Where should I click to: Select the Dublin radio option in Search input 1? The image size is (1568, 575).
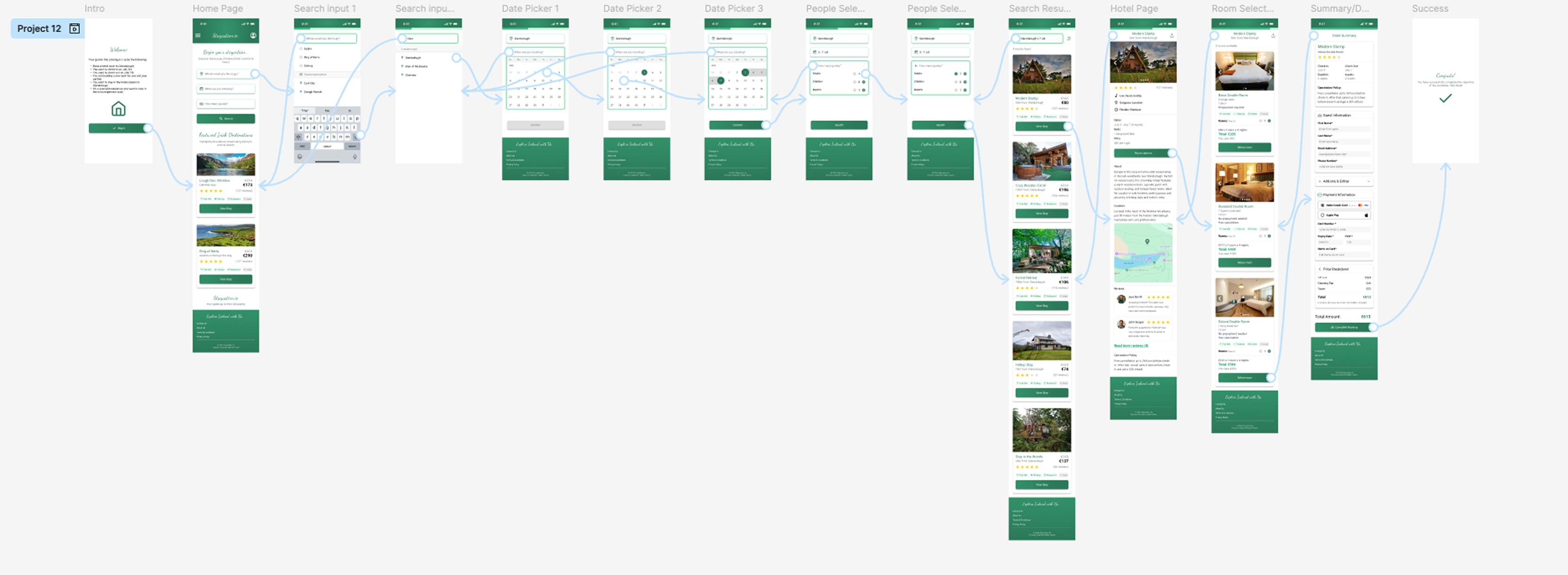(301, 49)
